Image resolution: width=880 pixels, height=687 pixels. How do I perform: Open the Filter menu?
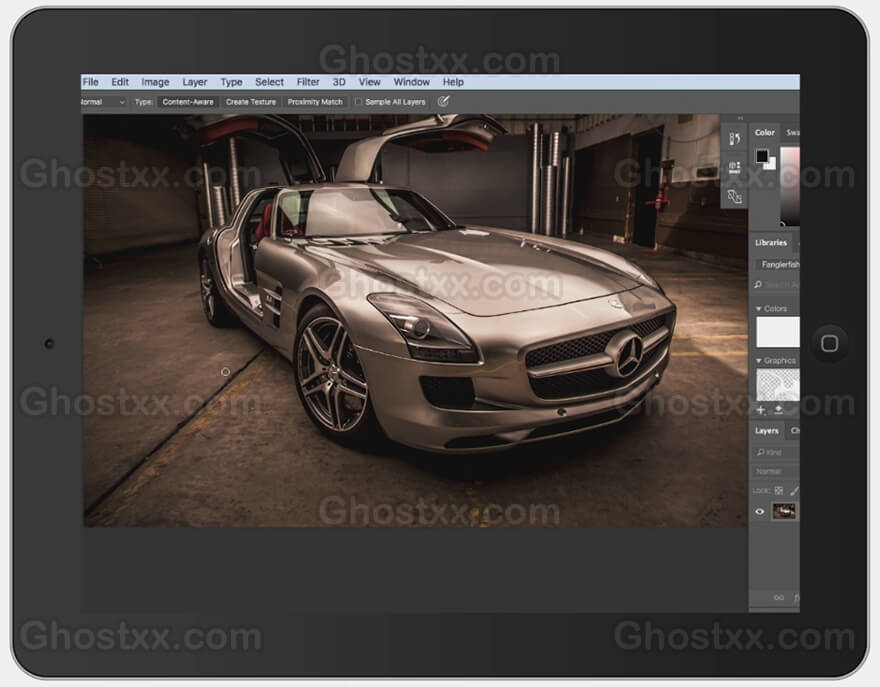click(308, 82)
